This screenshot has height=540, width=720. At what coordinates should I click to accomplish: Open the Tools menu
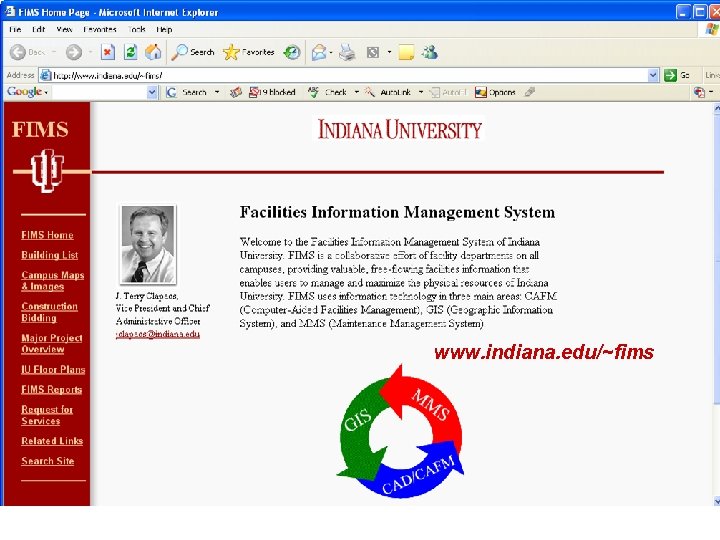pyautogui.click(x=136, y=29)
